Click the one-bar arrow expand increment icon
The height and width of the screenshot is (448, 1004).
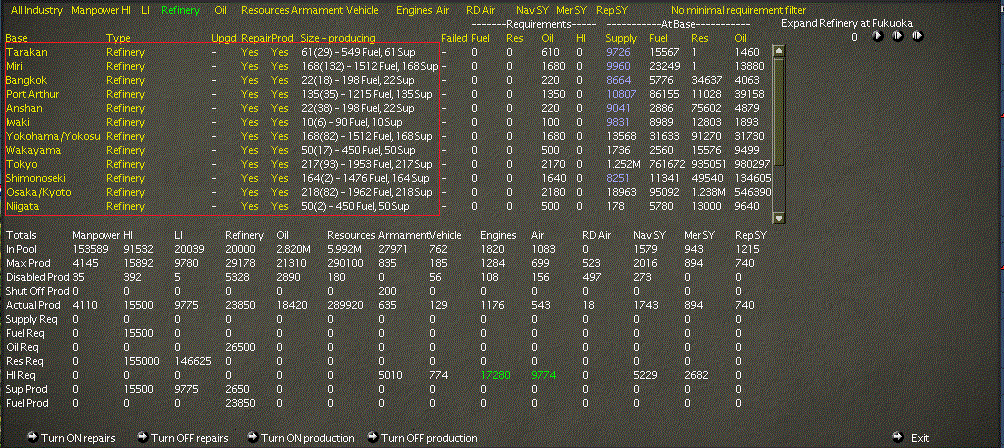[x=898, y=36]
